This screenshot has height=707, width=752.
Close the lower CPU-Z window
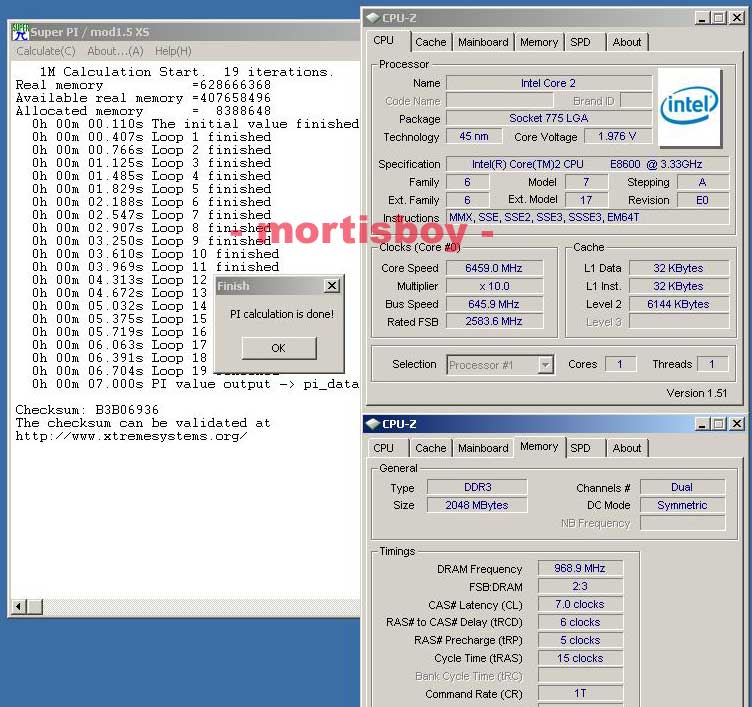pos(737,424)
